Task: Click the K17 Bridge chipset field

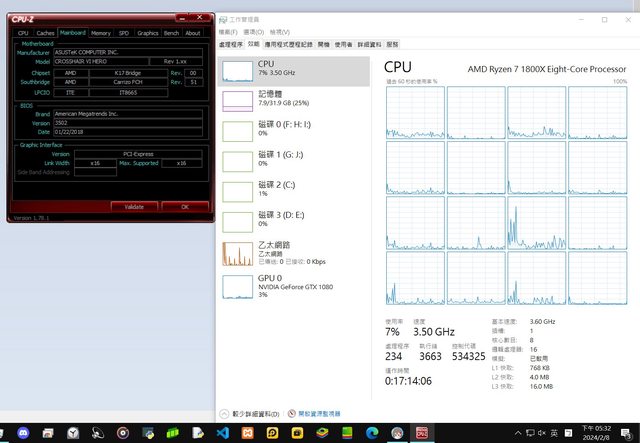Action: click(x=128, y=73)
